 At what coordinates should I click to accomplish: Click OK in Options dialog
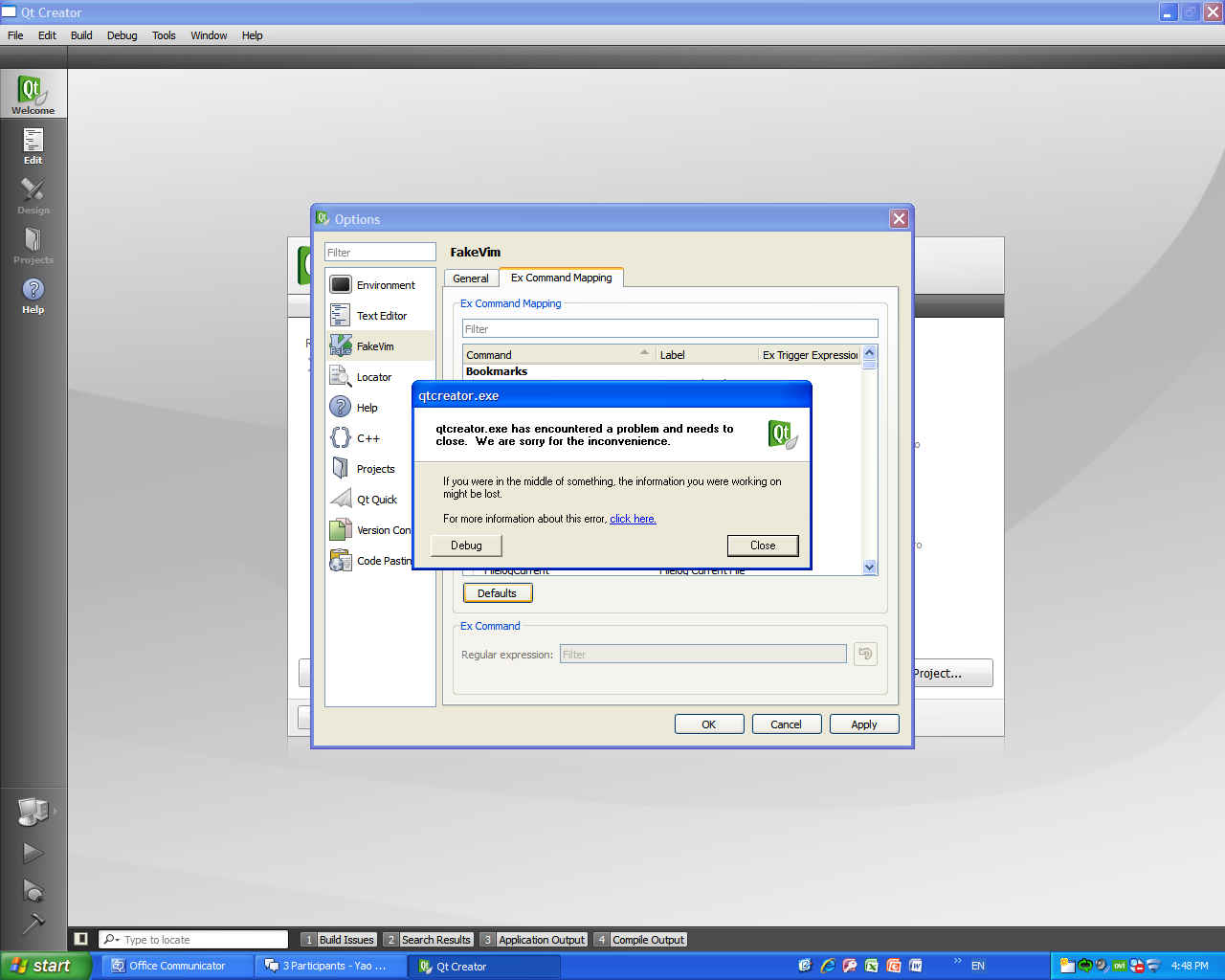point(709,724)
